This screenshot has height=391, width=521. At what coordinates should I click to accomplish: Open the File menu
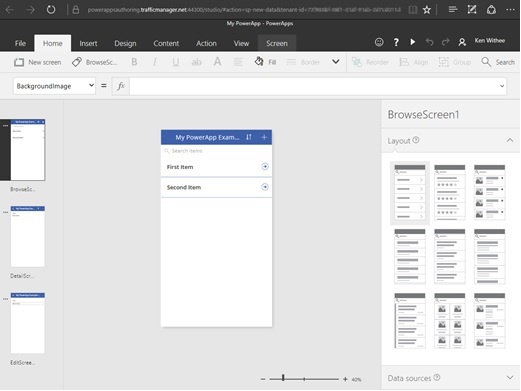coord(20,43)
